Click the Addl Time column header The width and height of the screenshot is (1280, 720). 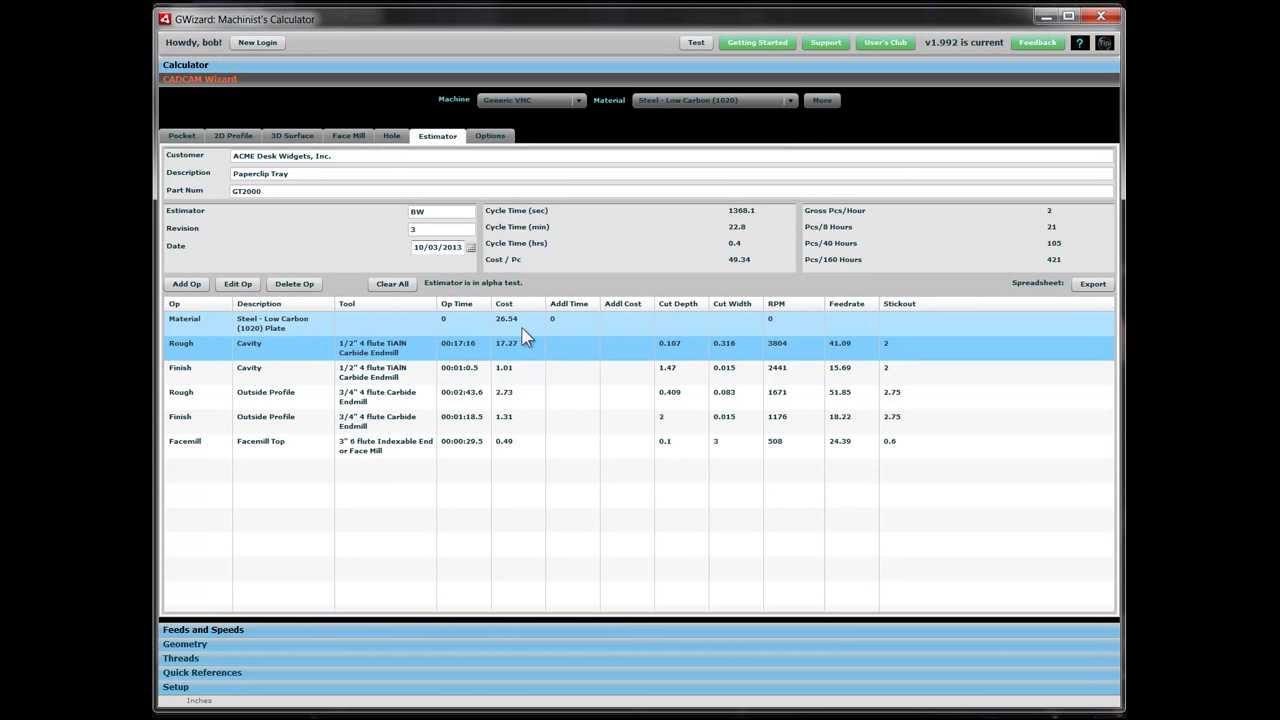(573, 304)
